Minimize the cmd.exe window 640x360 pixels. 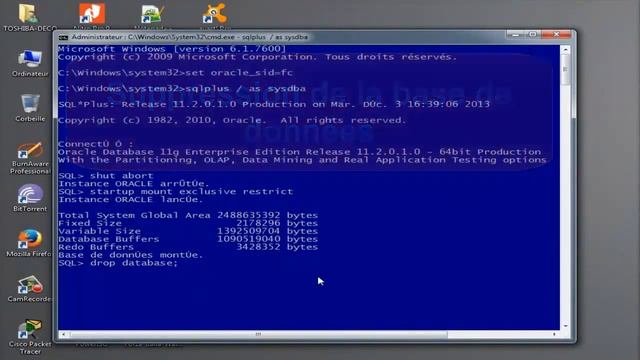[516, 35]
